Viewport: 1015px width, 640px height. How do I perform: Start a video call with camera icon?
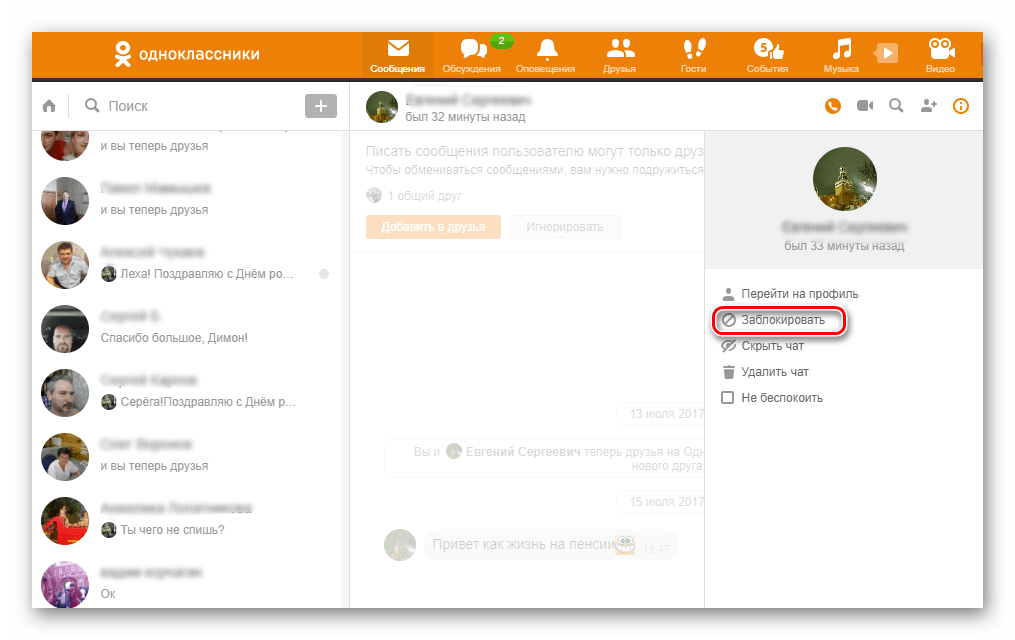tap(865, 105)
